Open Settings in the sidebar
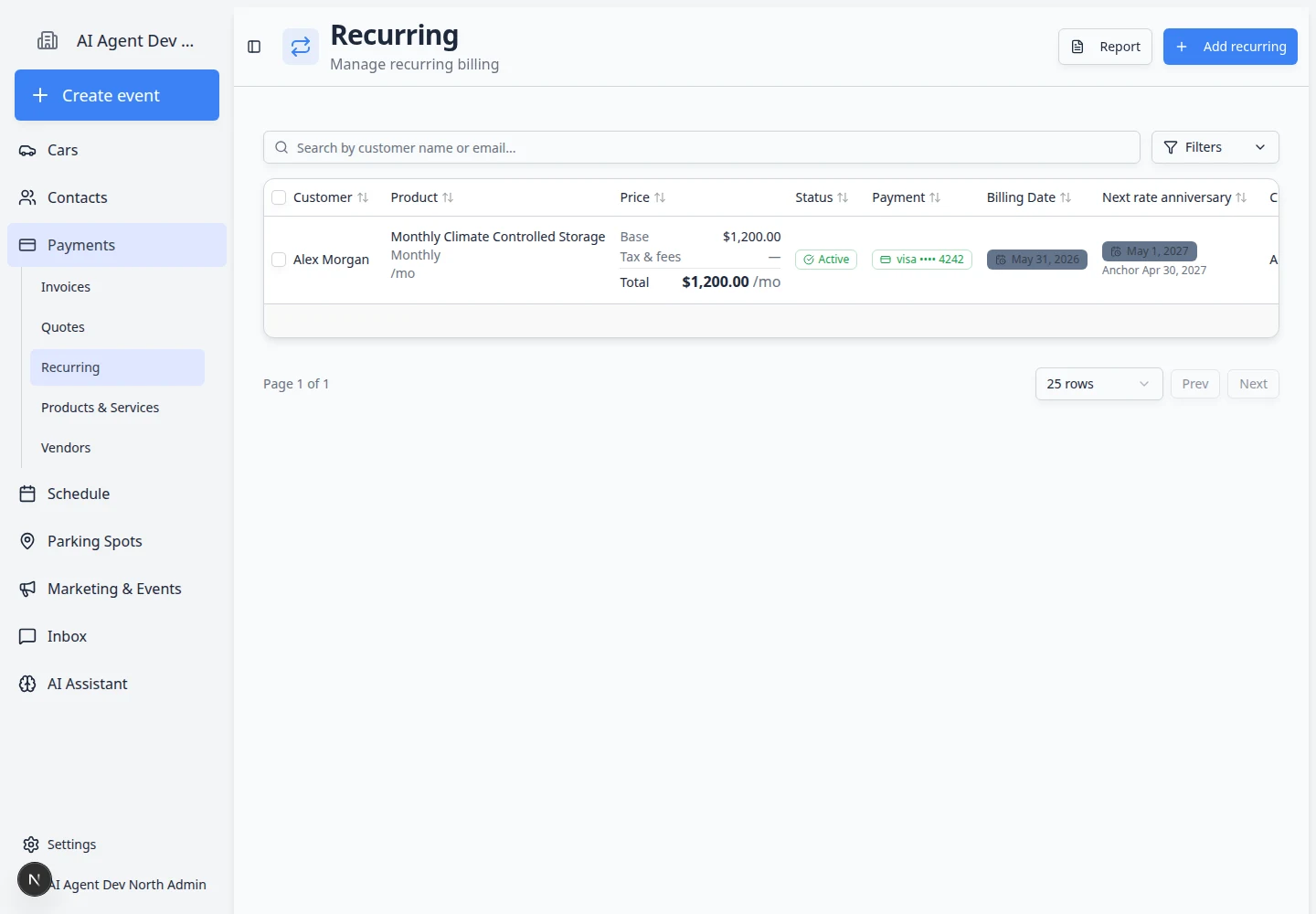 117,845
